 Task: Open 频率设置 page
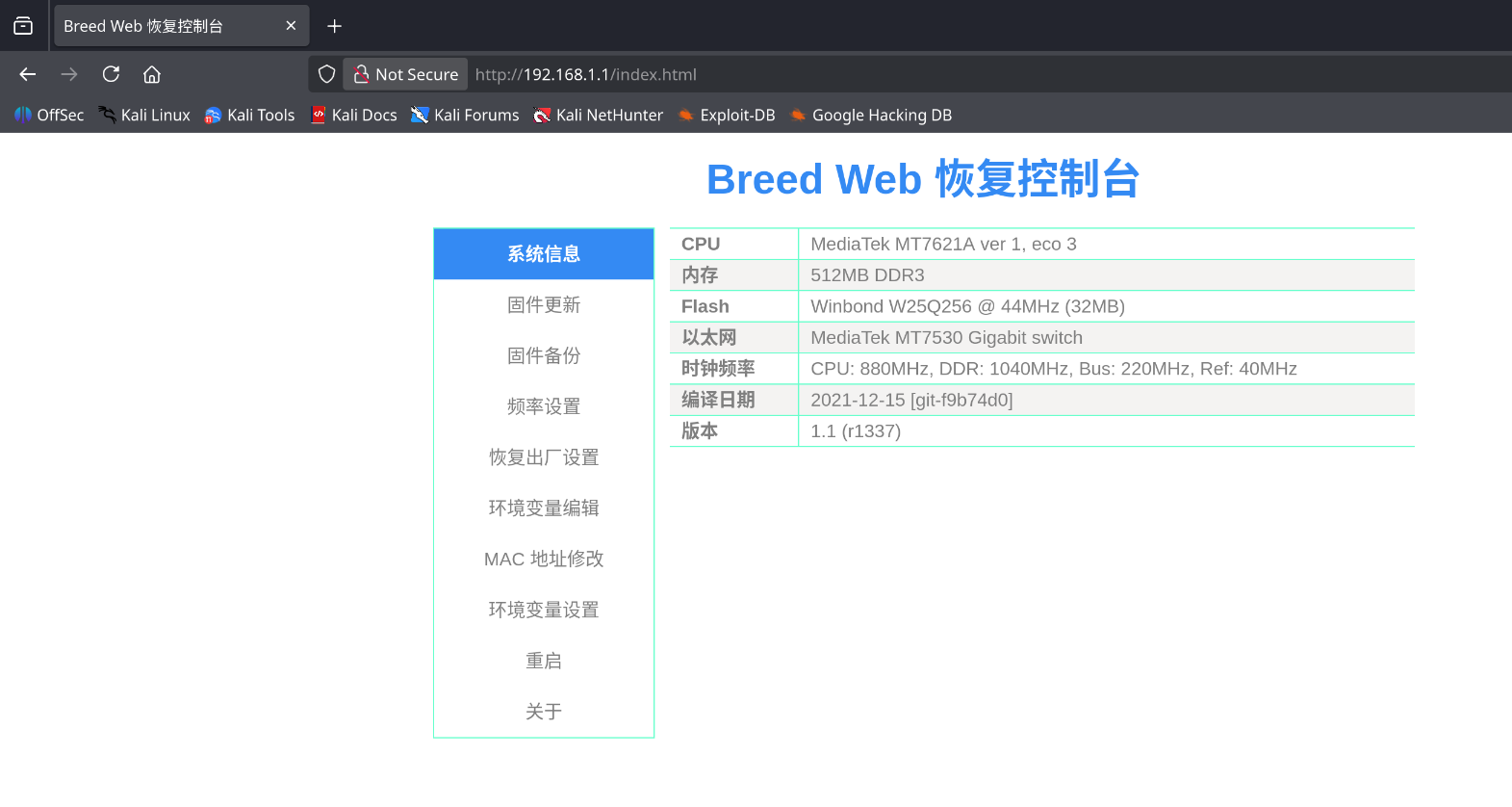544,406
